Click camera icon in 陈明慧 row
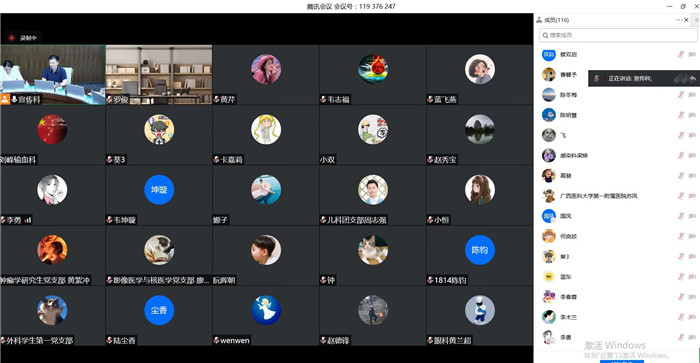The width and height of the screenshot is (700, 363). (x=692, y=115)
